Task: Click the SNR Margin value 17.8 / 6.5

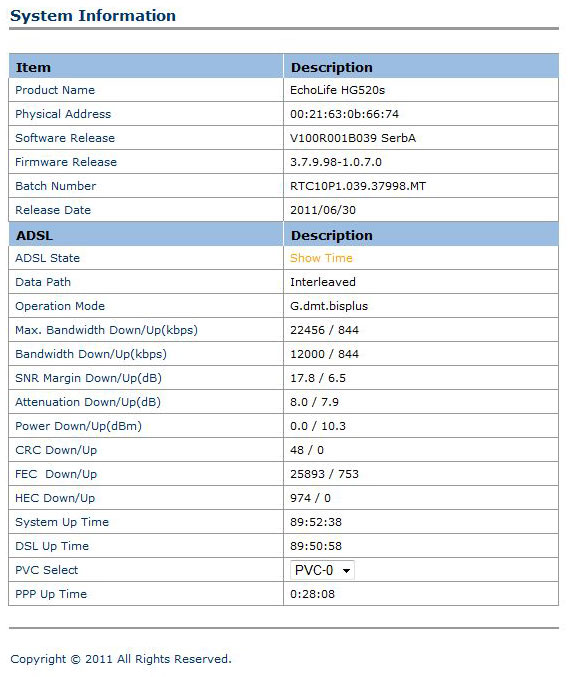Action: coord(318,378)
